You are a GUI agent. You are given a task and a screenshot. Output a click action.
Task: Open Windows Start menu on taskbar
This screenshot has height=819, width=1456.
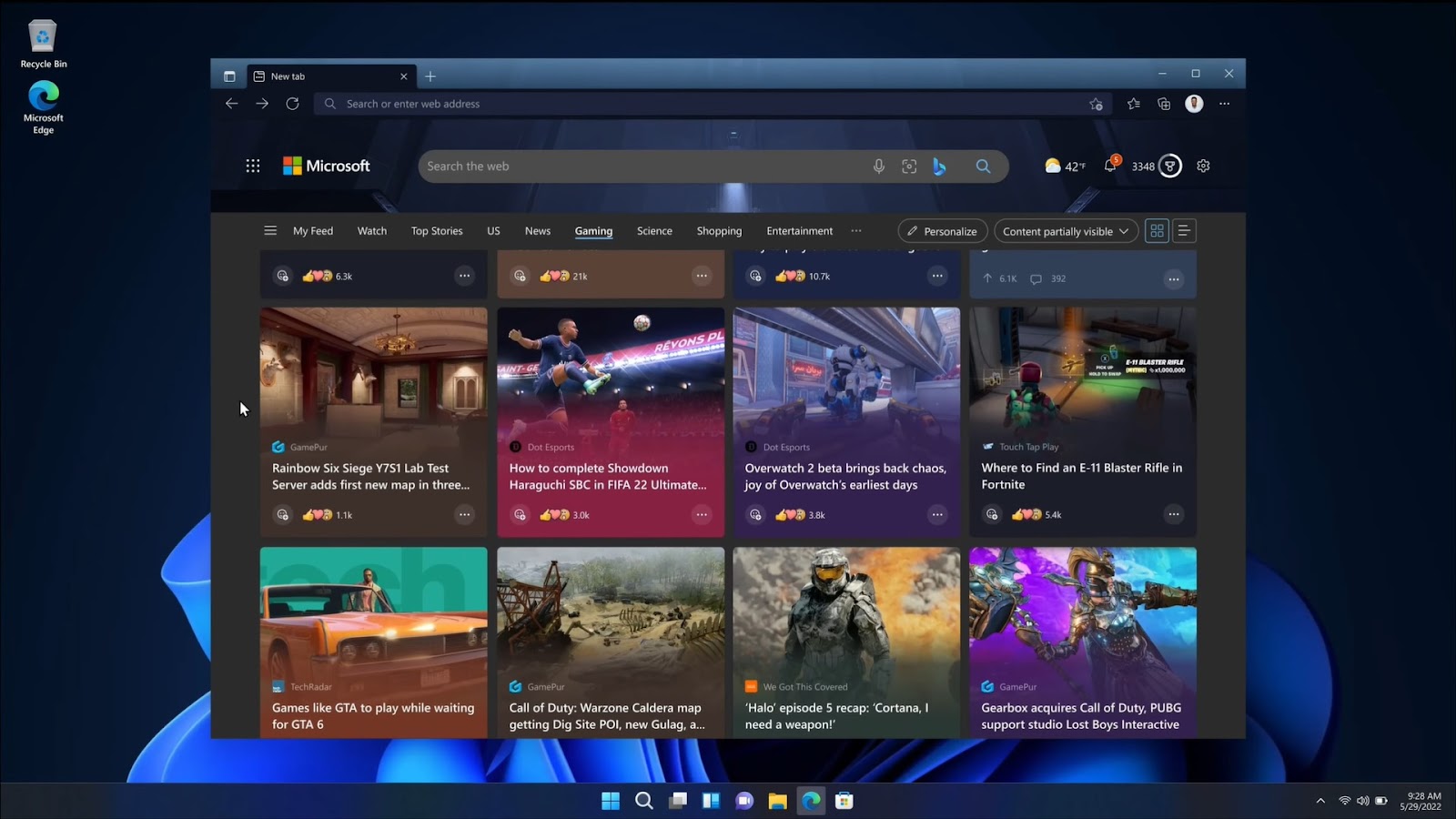[611, 801]
